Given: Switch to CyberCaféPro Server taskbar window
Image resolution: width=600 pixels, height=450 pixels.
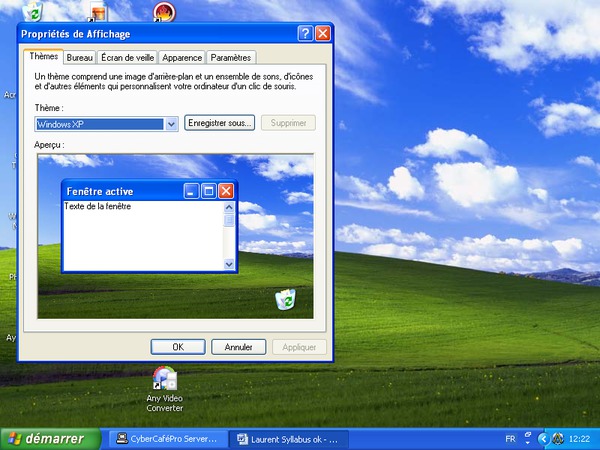Looking at the screenshot, I should tap(165, 438).
